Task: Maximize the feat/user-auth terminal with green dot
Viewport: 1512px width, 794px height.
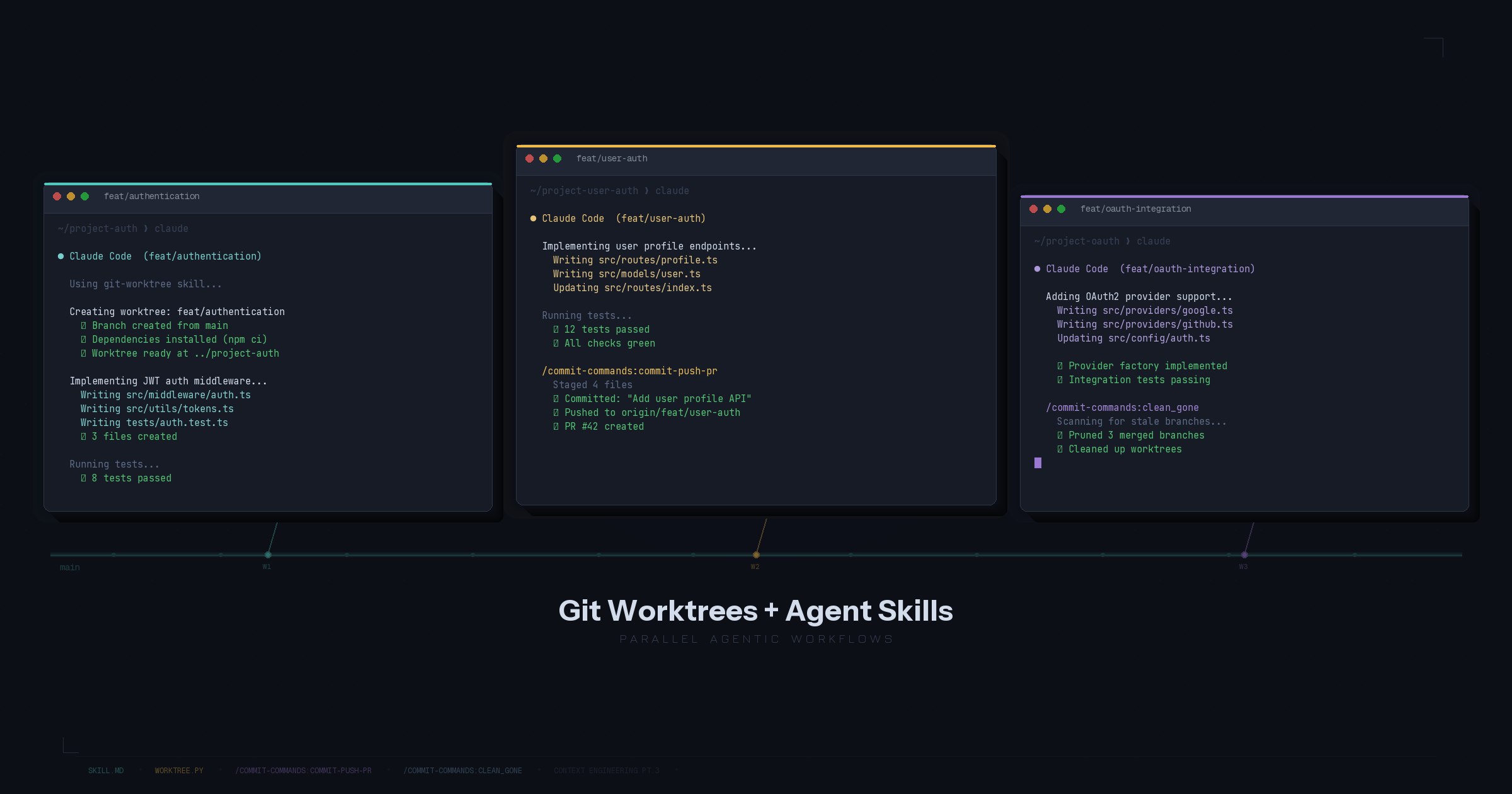Action: (558, 159)
